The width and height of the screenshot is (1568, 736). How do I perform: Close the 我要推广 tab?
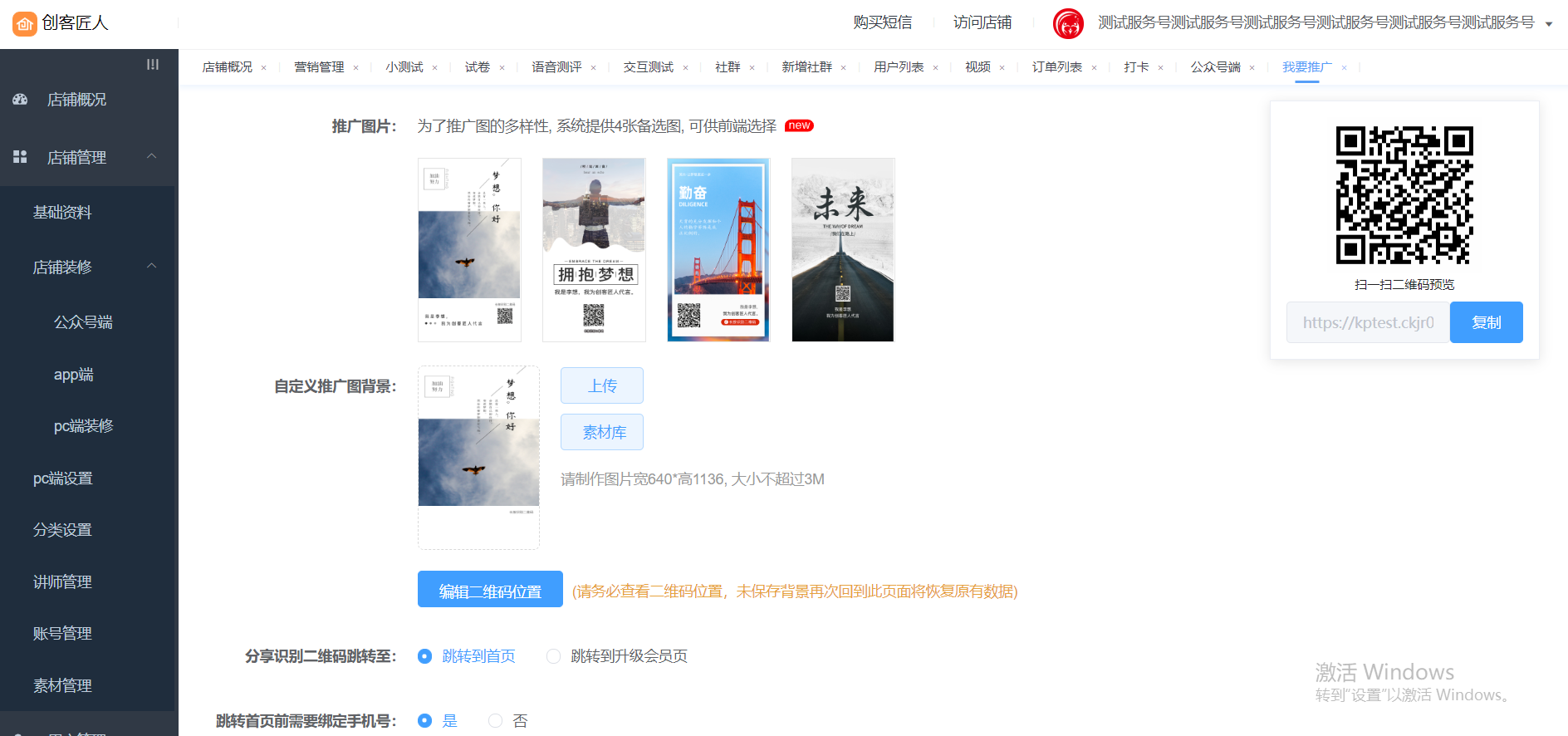tap(1344, 68)
